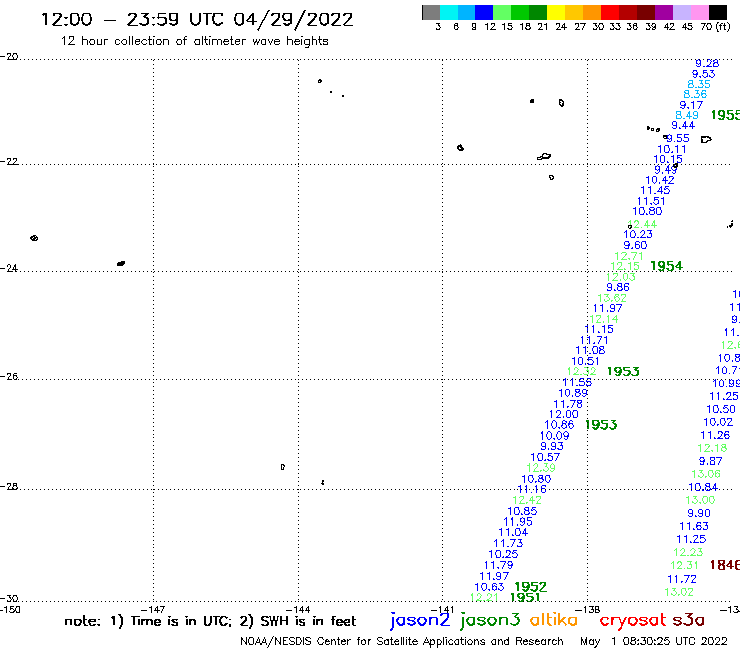
Task: Select the green reading 12.71
Action: coord(629,256)
